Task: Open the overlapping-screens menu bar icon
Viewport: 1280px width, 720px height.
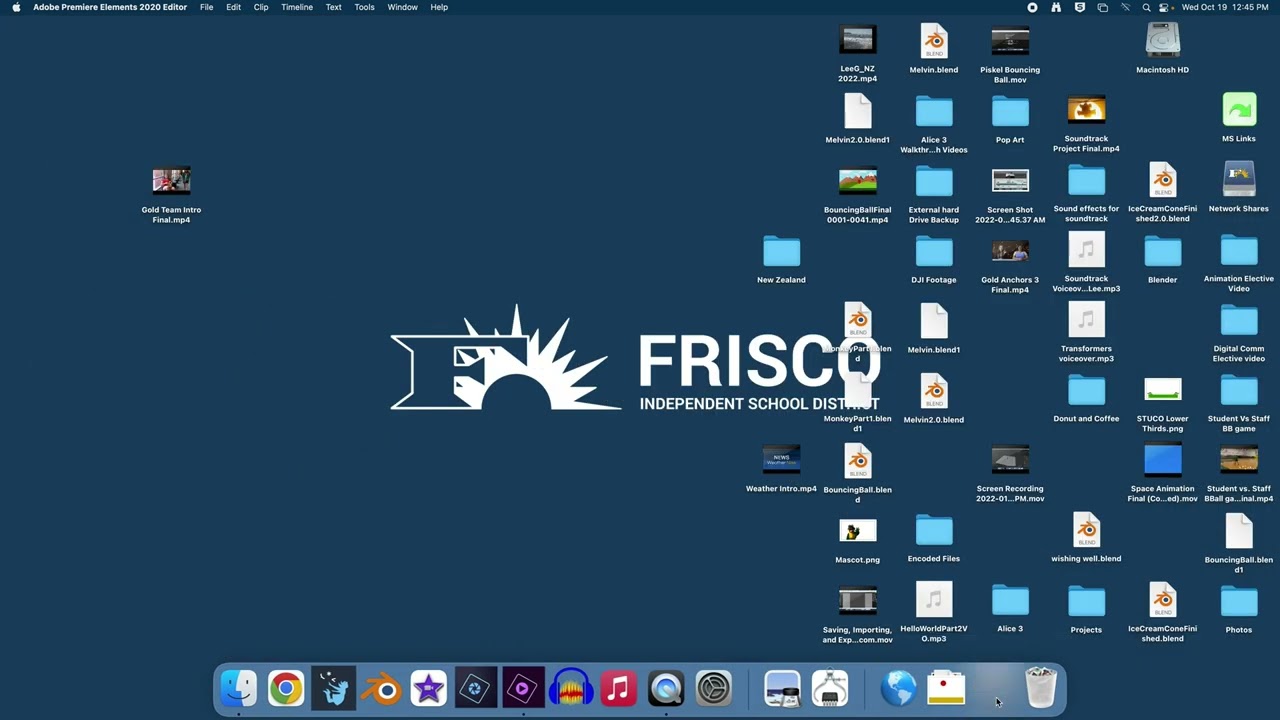Action: [1102, 7]
